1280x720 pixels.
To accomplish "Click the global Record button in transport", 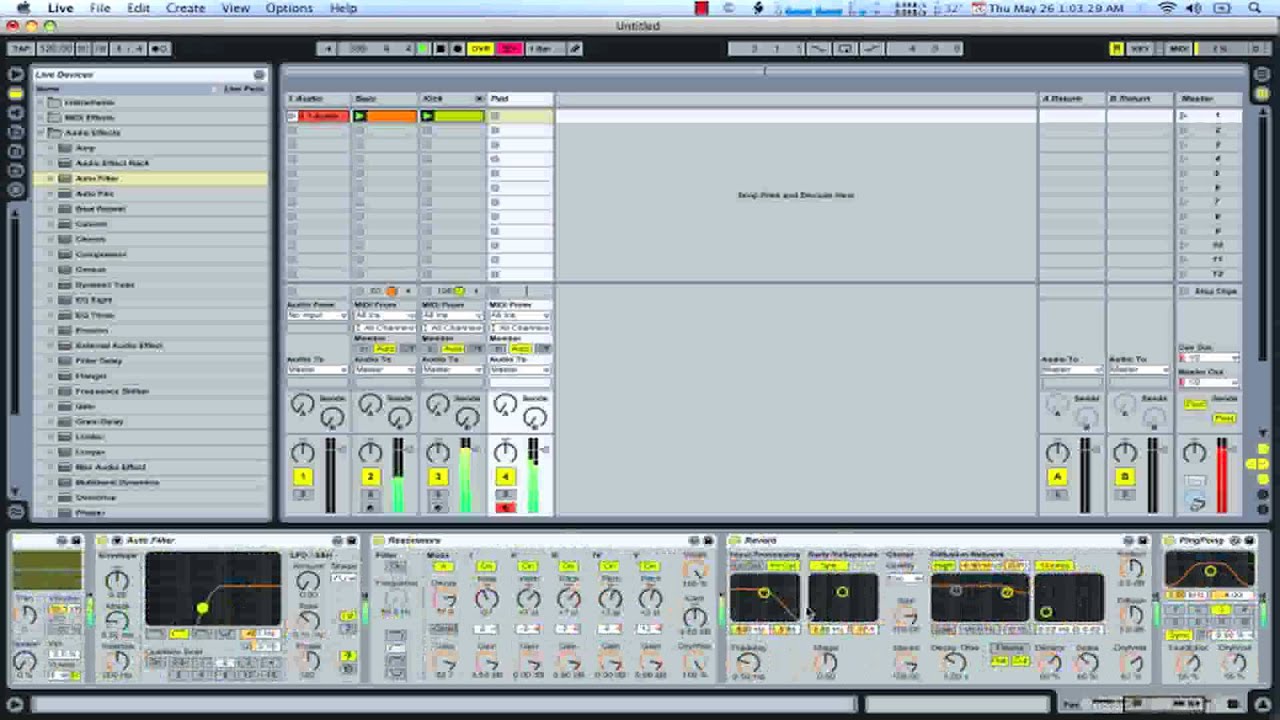I will 457,48.
